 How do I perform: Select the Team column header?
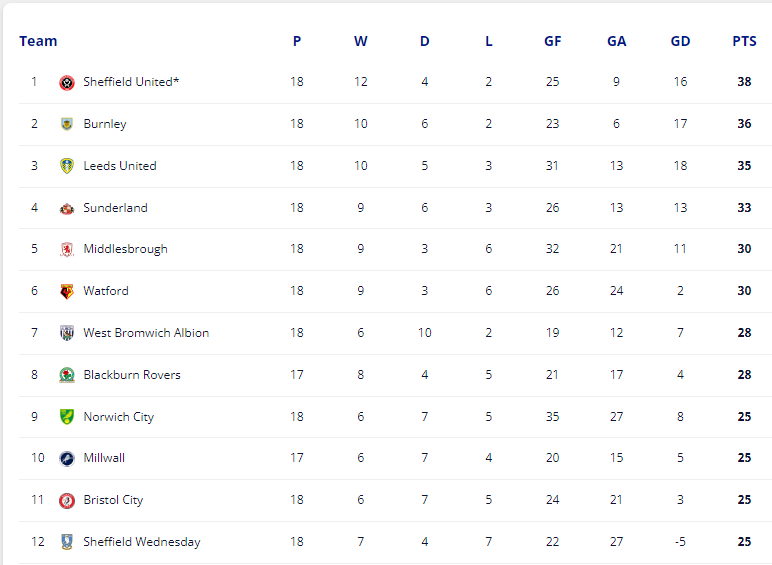pos(38,41)
